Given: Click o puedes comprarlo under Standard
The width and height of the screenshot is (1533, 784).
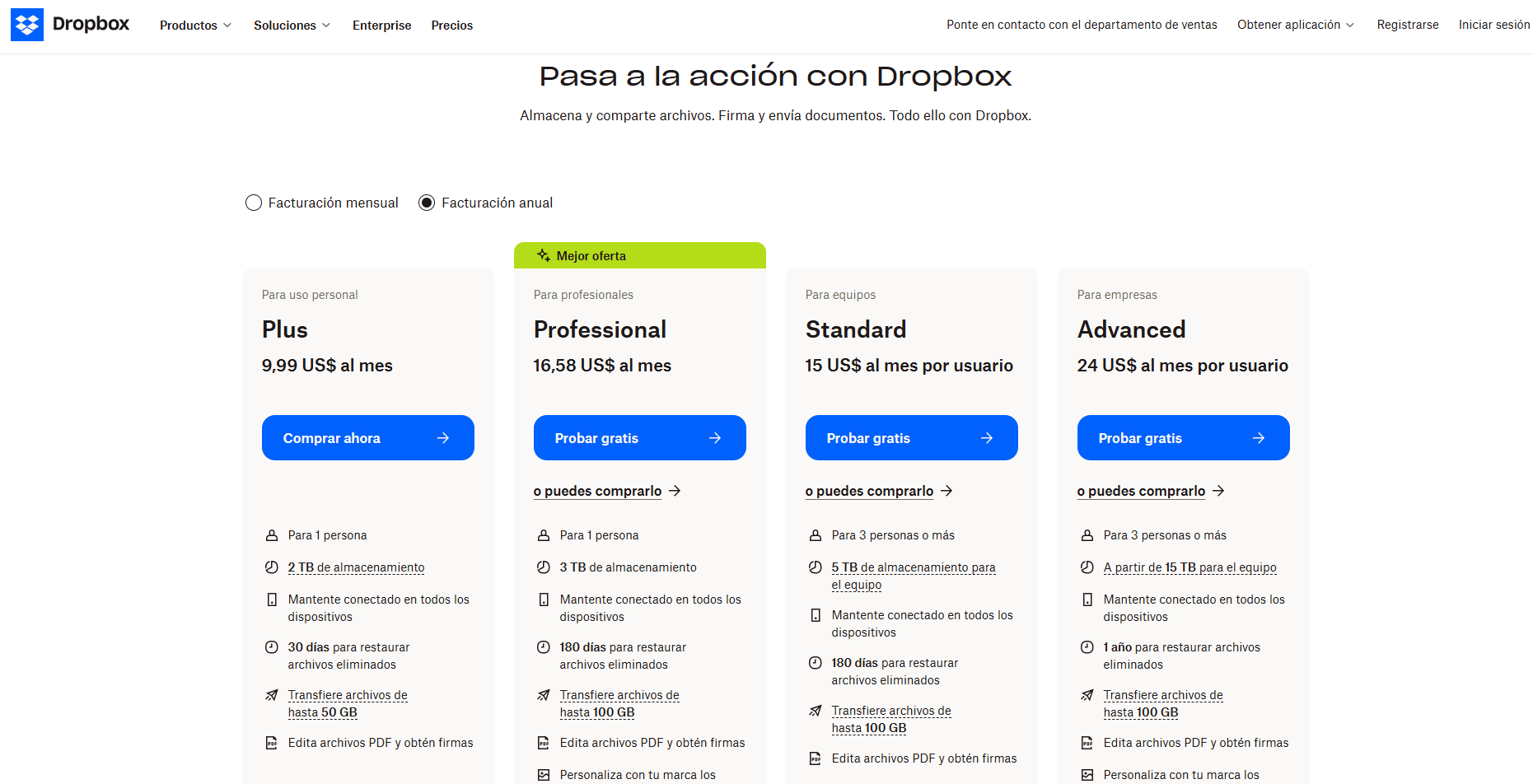Looking at the screenshot, I should pyautogui.click(x=869, y=491).
